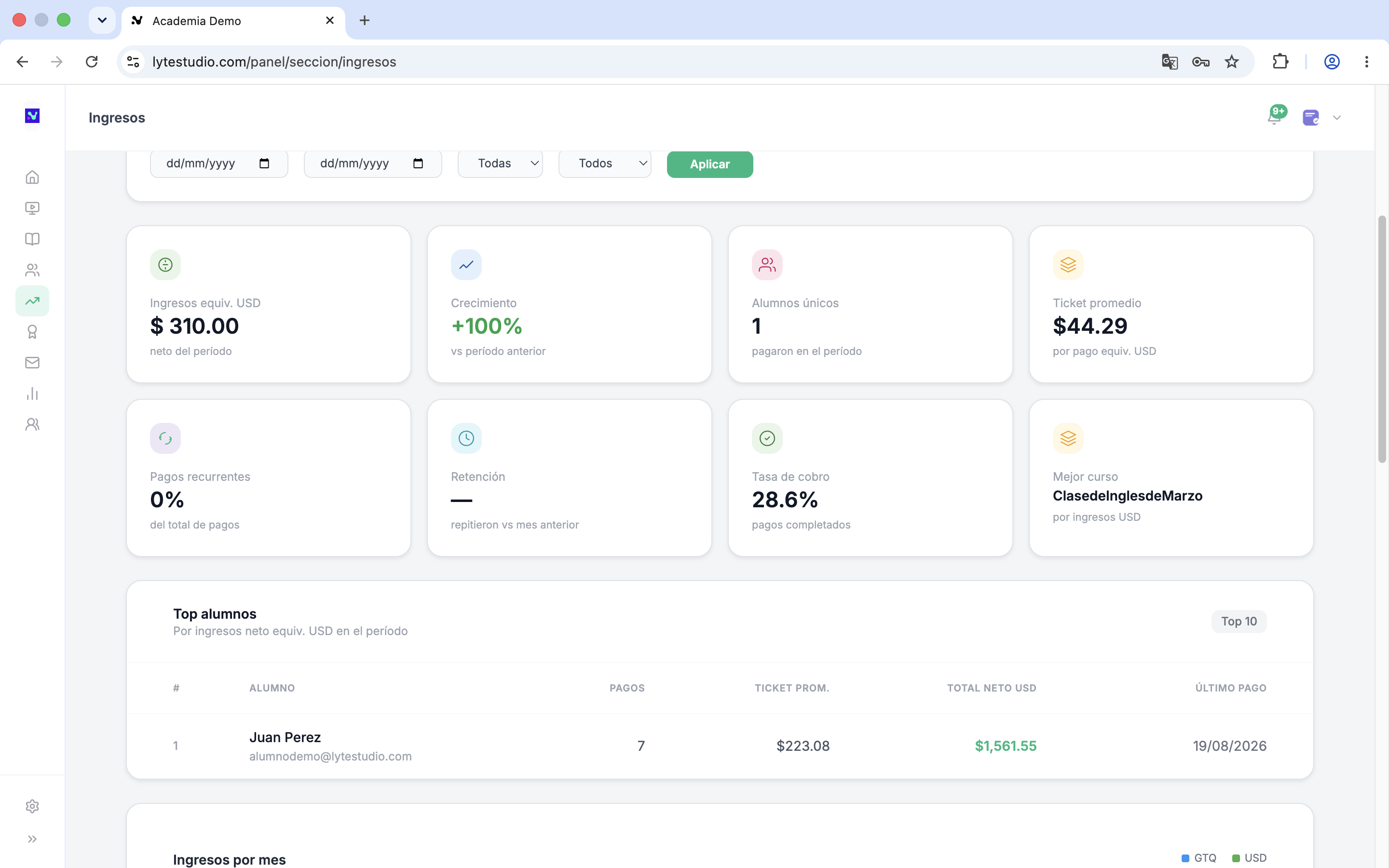Close the Academia Demo tab
1389x868 pixels.
click(x=330, y=21)
